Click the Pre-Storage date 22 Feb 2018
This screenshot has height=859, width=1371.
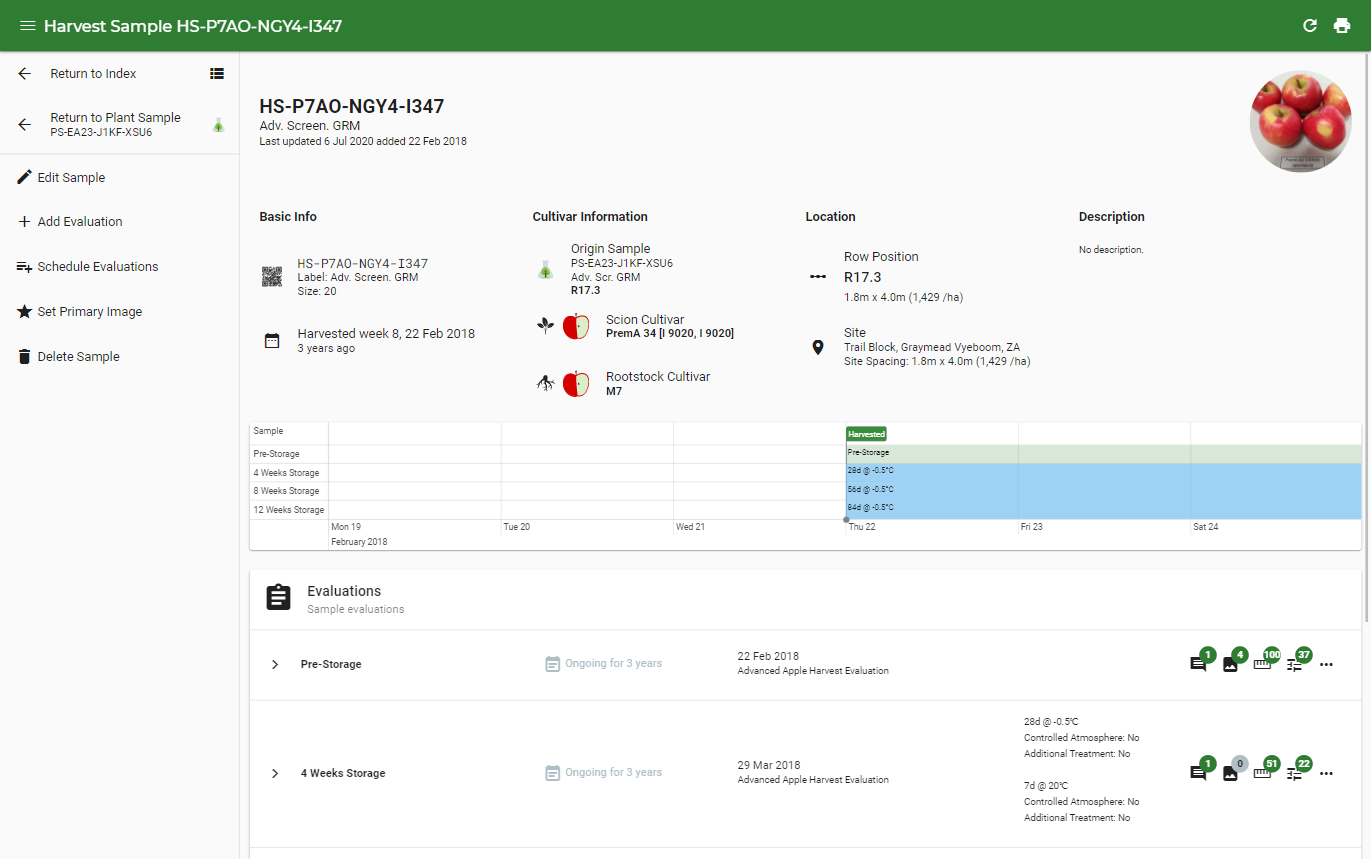[x=768, y=657]
